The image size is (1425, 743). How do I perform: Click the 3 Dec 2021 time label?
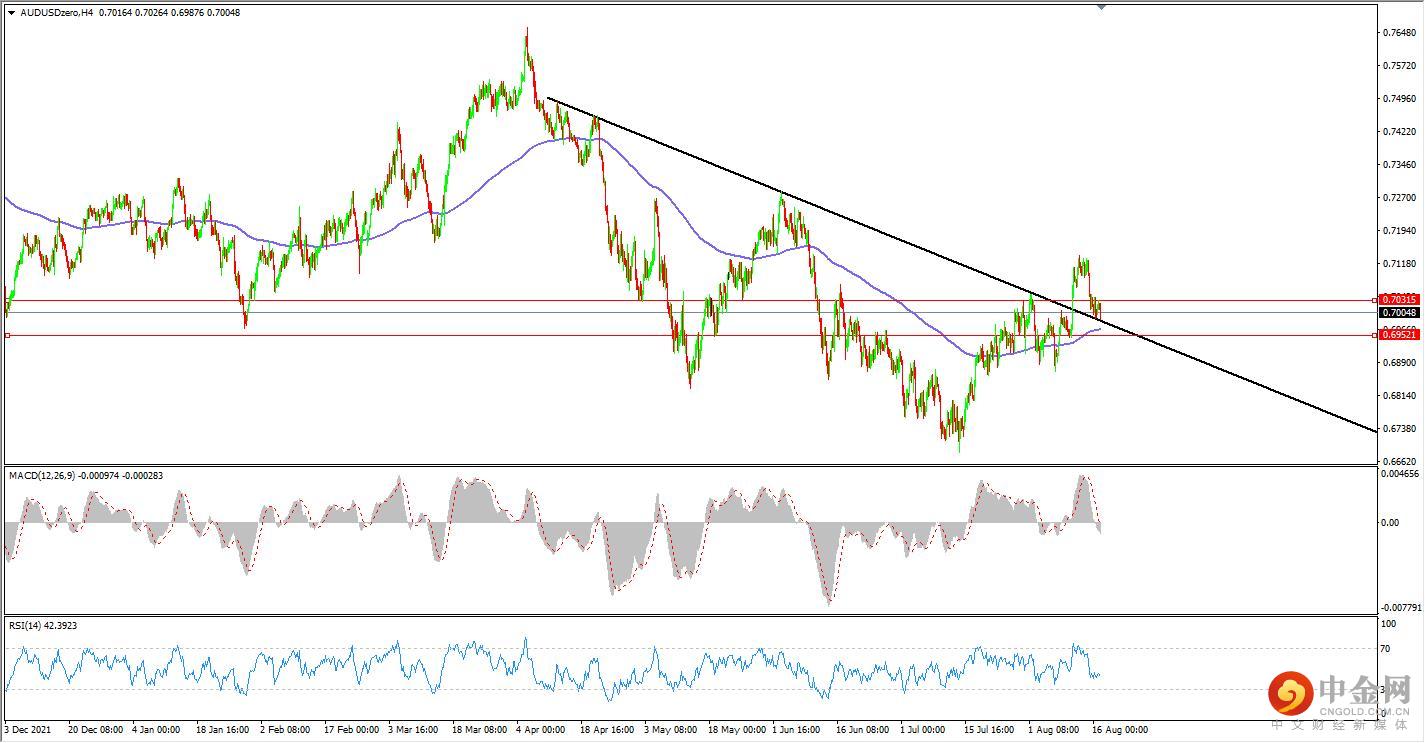(28, 729)
